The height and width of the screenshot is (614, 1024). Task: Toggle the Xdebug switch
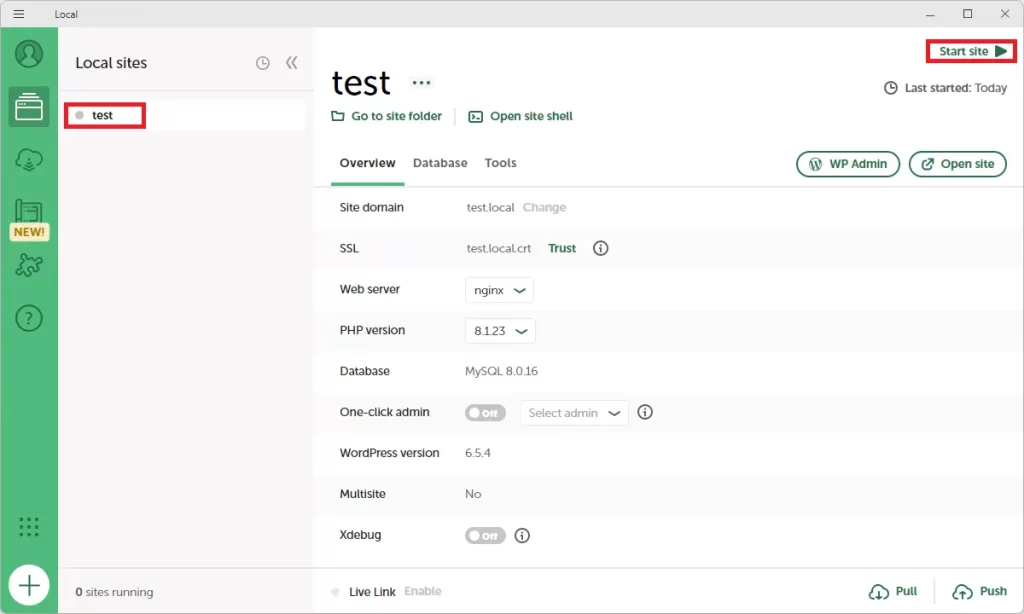pos(485,536)
